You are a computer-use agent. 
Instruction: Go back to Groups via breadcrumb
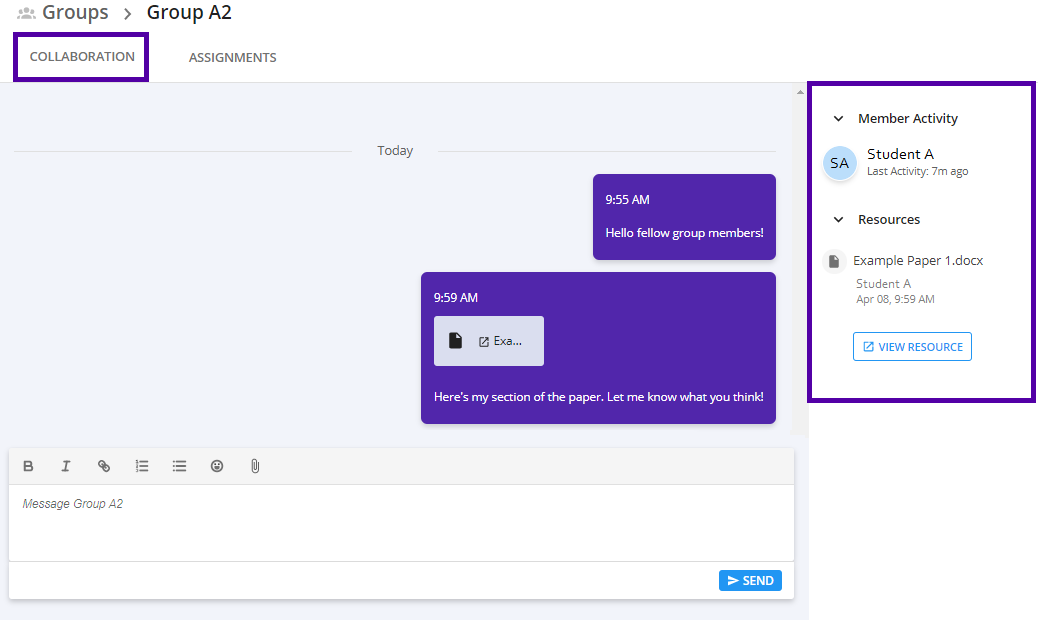click(x=75, y=13)
